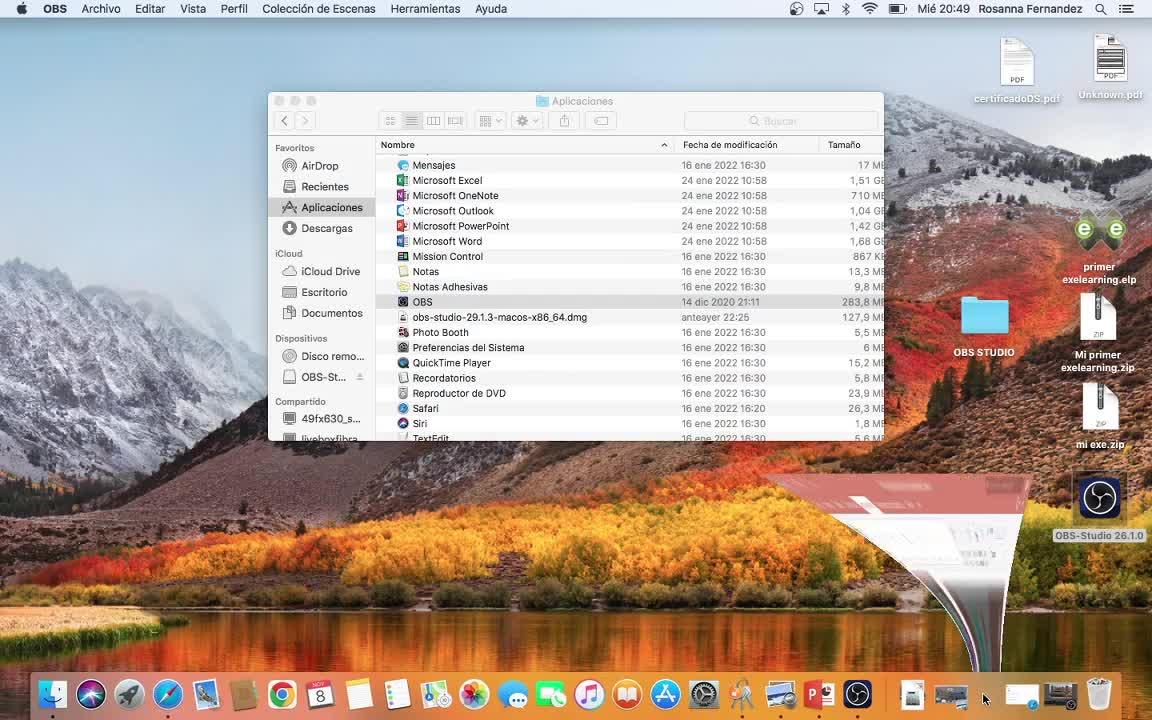Open Safari compass icon in Dock

point(168,694)
